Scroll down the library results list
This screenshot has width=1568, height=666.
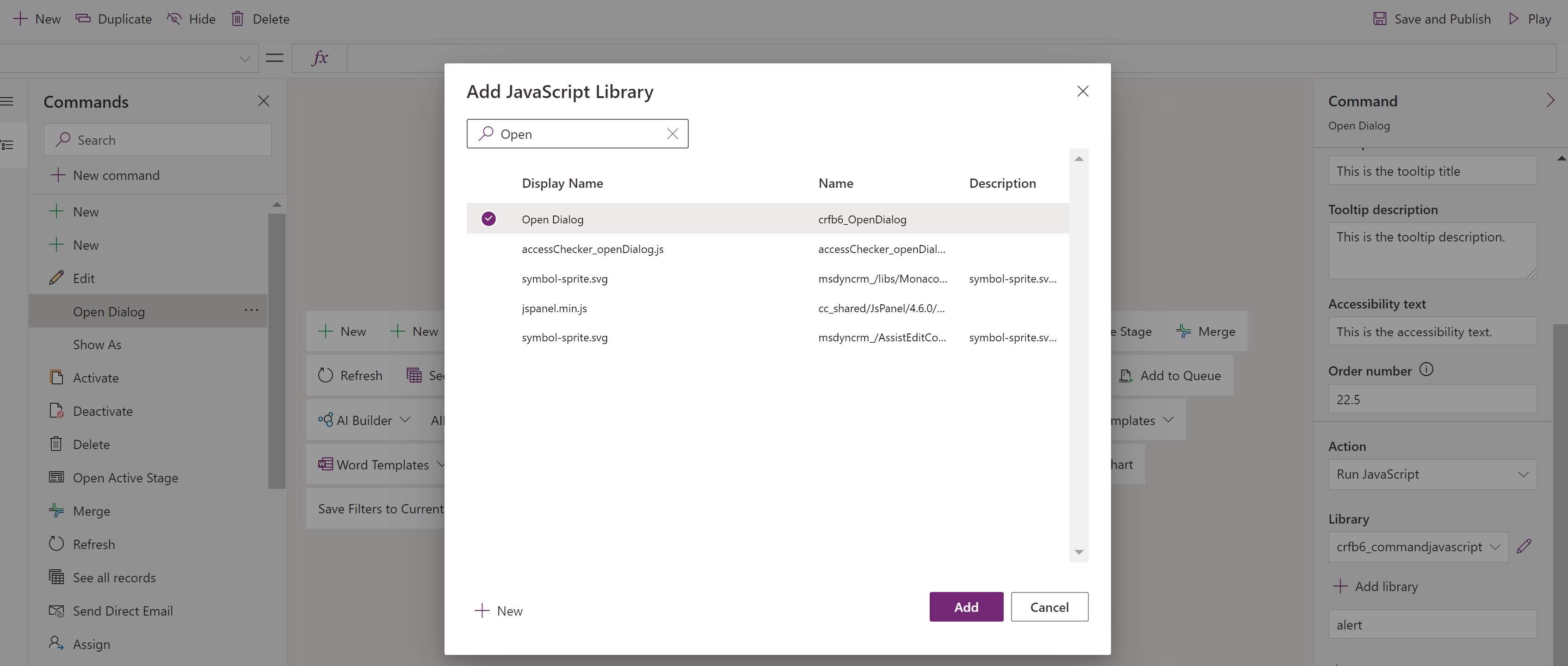click(1079, 551)
